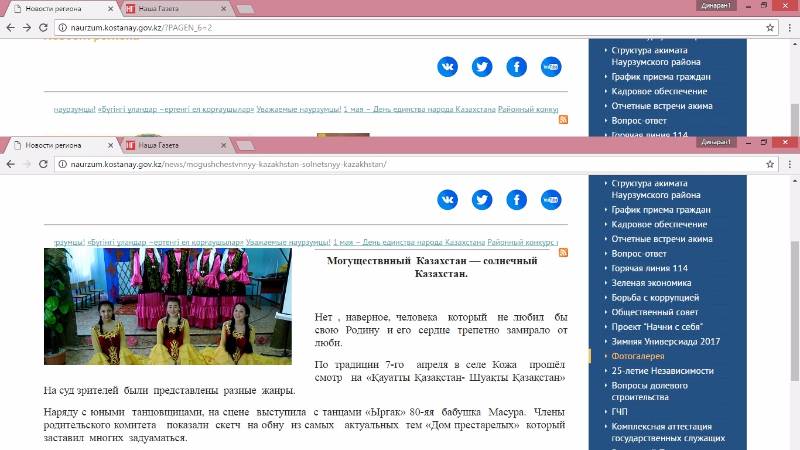The width and height of the screenshot is (800, 450).
Task: Click RSS feed icon in front window
Action: tap(563, 252)
